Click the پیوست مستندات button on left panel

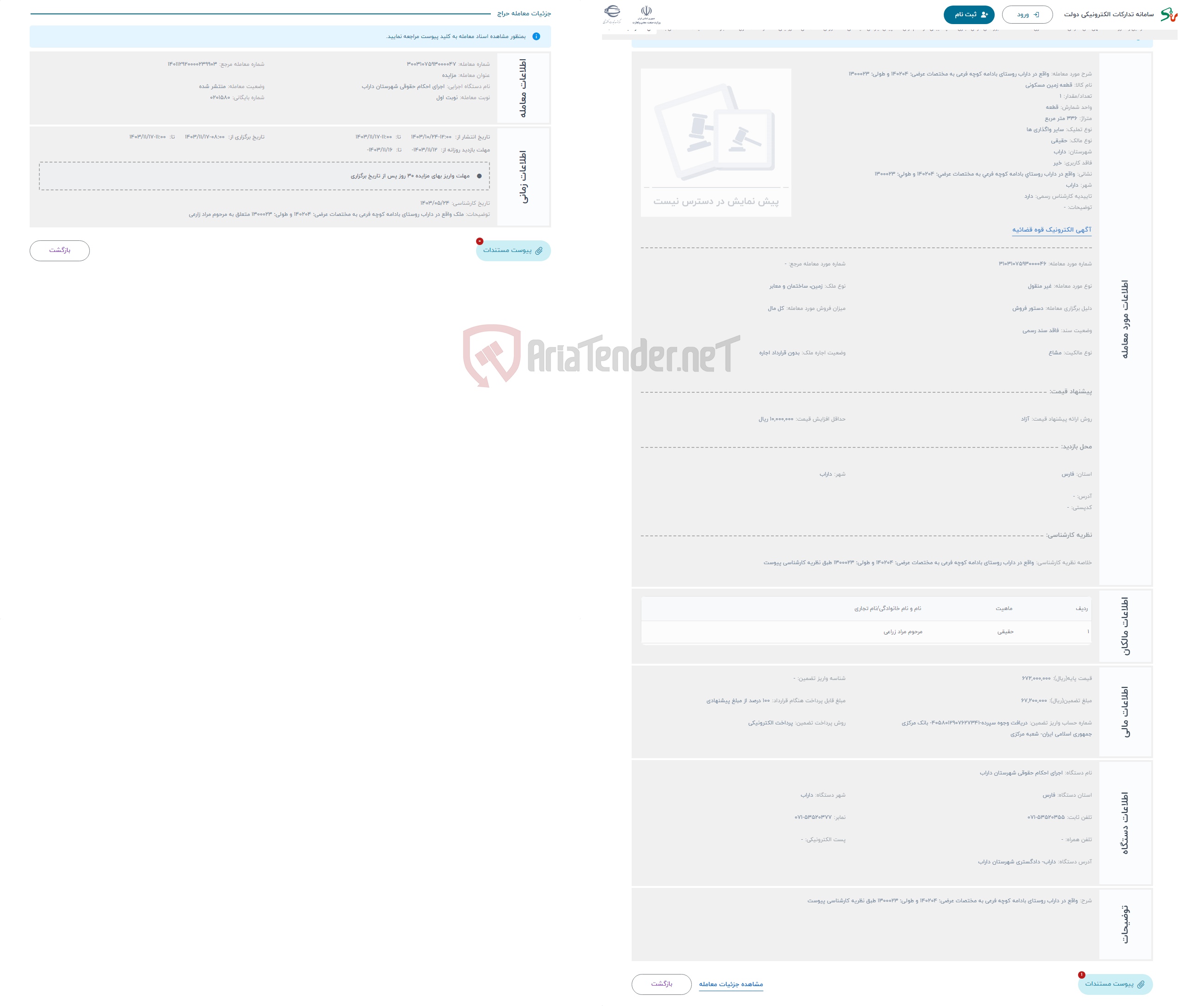tap(511, 249)
